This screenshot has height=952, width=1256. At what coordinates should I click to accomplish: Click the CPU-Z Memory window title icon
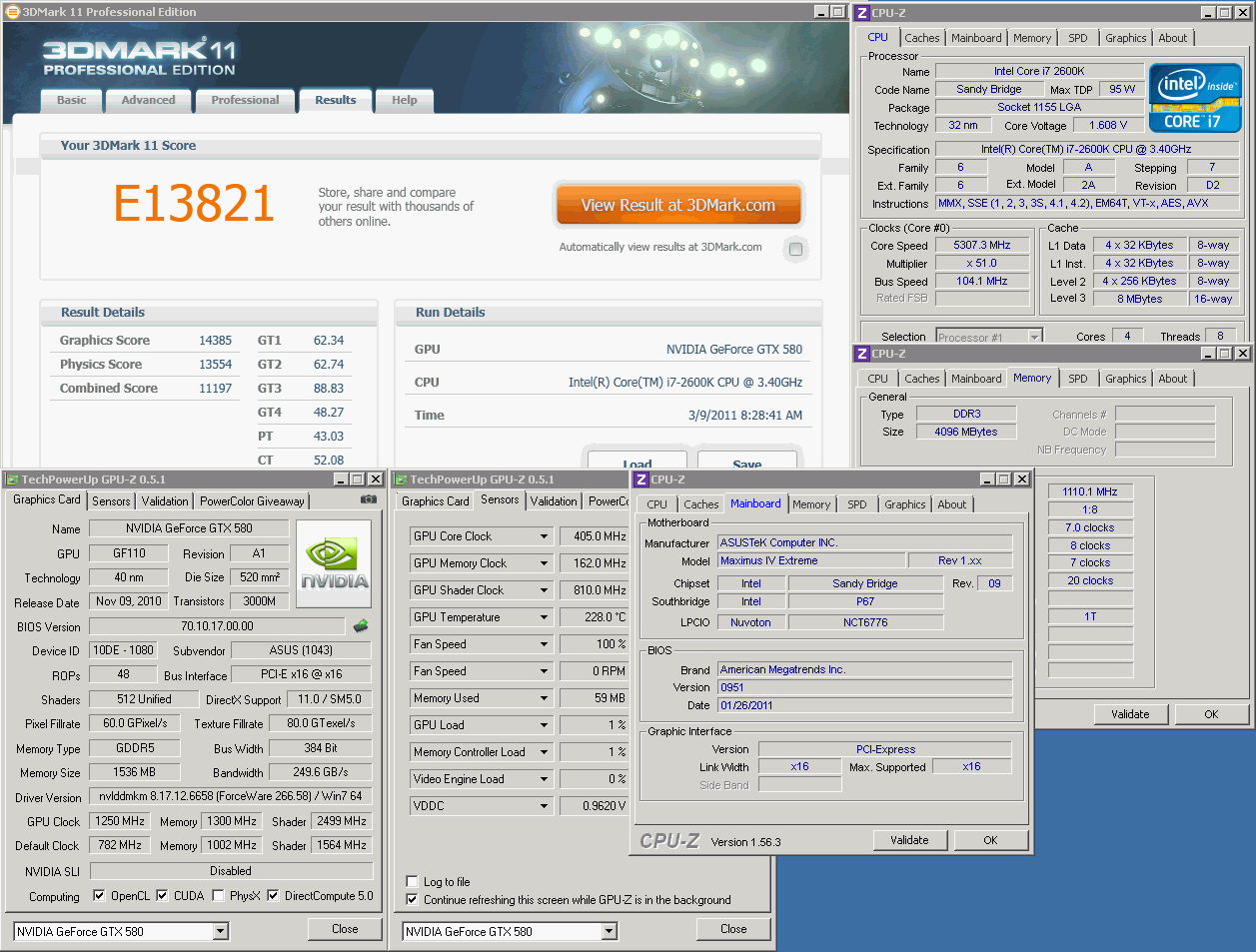point(861,354)
